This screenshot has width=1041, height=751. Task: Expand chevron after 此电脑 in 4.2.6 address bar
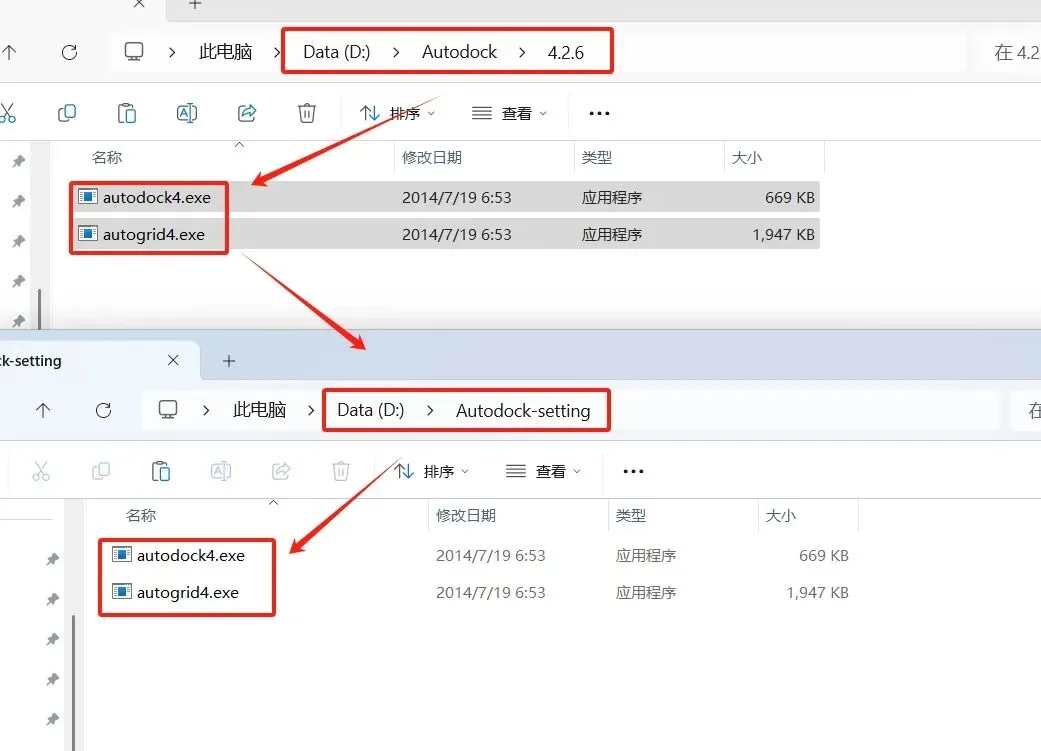277,52
